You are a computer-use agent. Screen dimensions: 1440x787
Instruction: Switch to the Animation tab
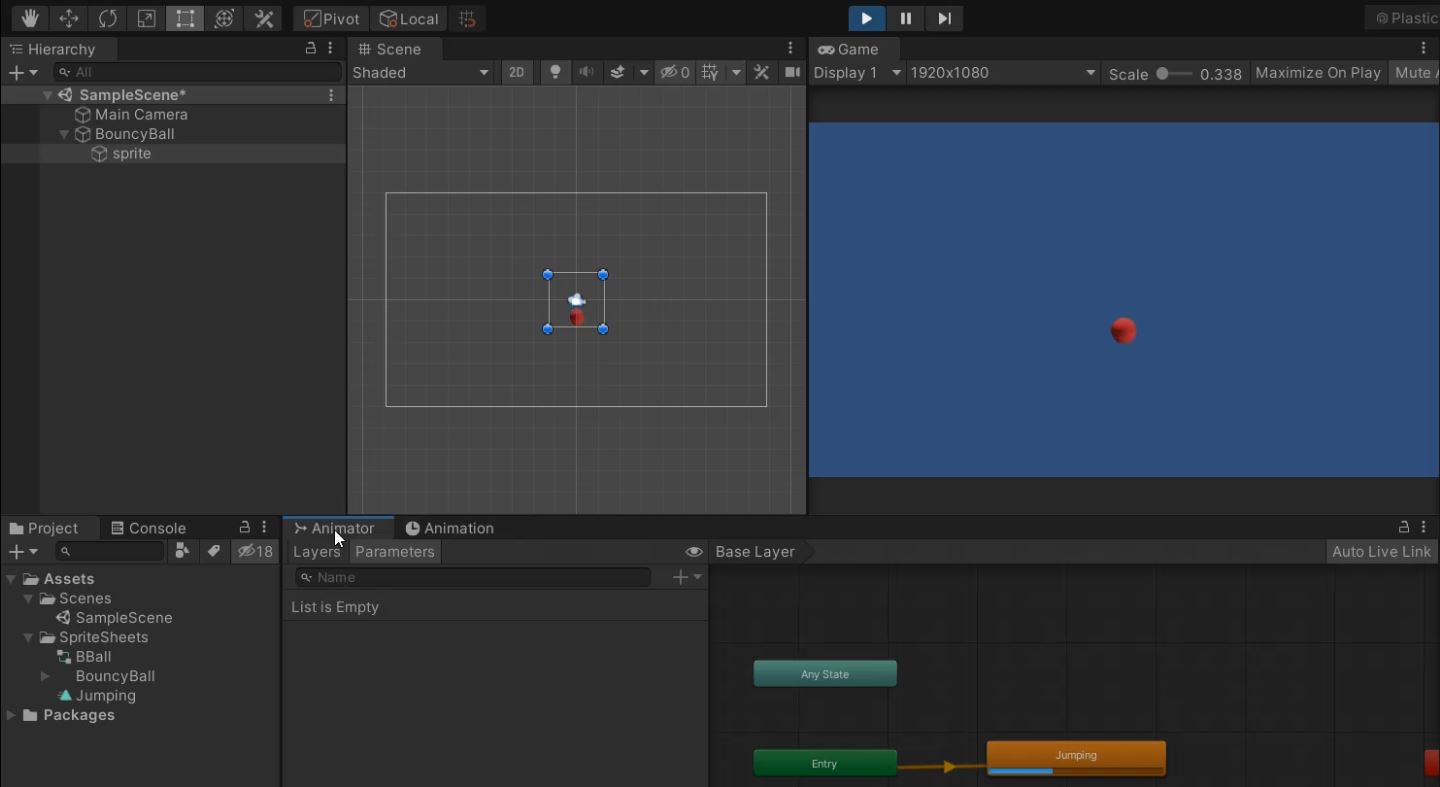pyautogui.click(x=449, y=528)
